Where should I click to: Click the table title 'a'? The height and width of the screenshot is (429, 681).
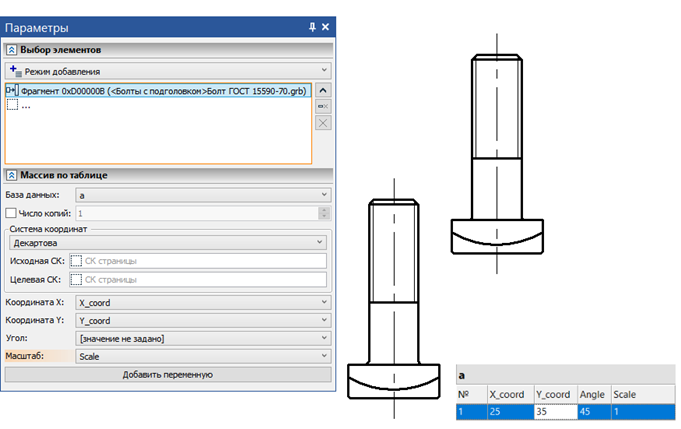click(x=462, y=376)
